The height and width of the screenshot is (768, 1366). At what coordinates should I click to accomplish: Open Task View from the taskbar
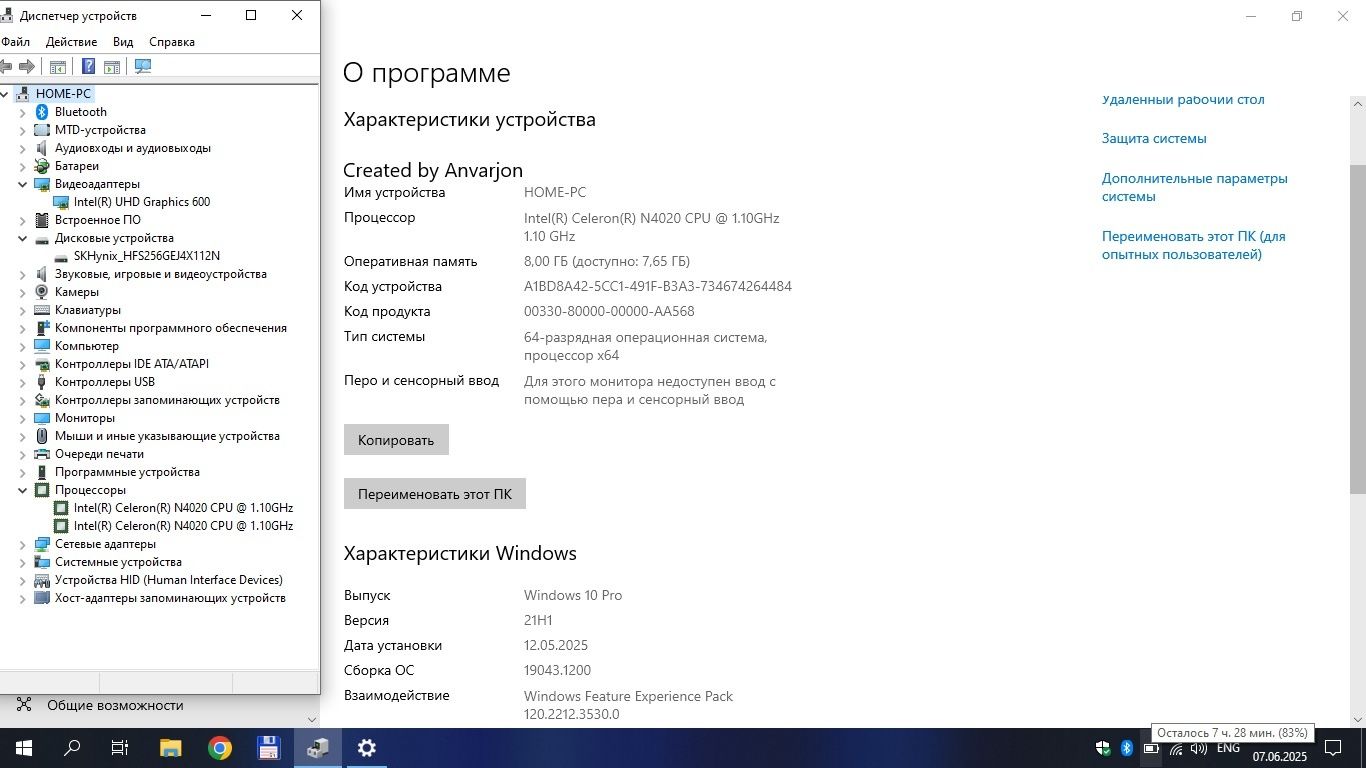coord(120,748)
